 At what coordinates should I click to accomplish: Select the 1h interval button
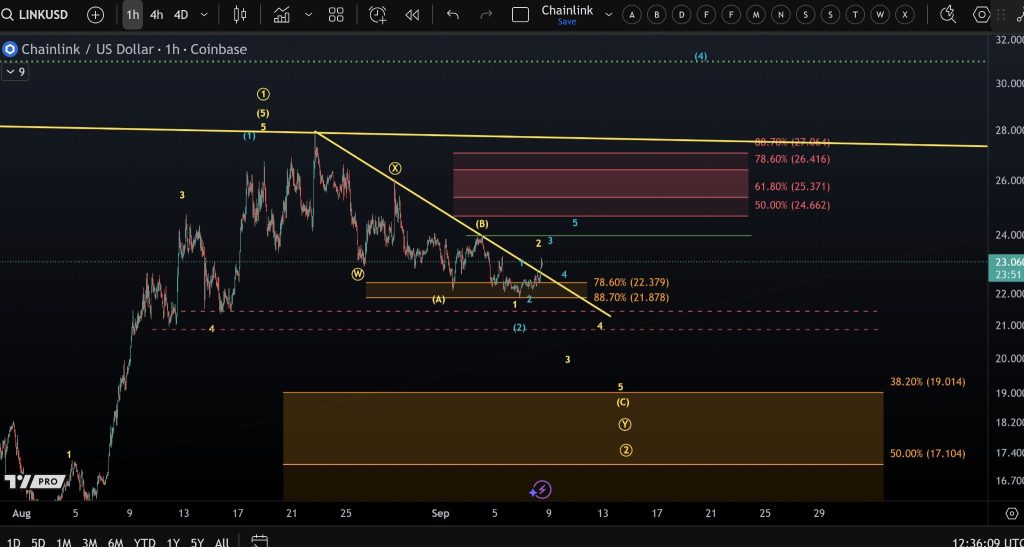132,15
